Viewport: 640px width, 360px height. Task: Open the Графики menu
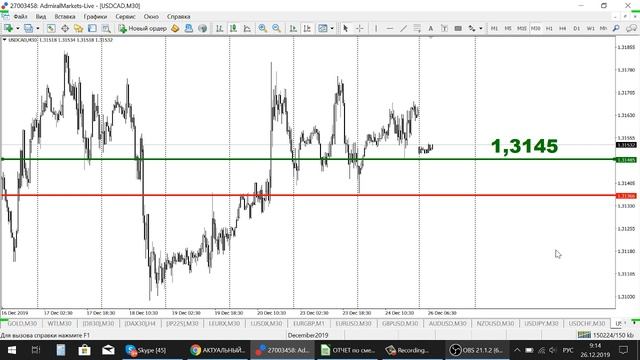point(95,16)
